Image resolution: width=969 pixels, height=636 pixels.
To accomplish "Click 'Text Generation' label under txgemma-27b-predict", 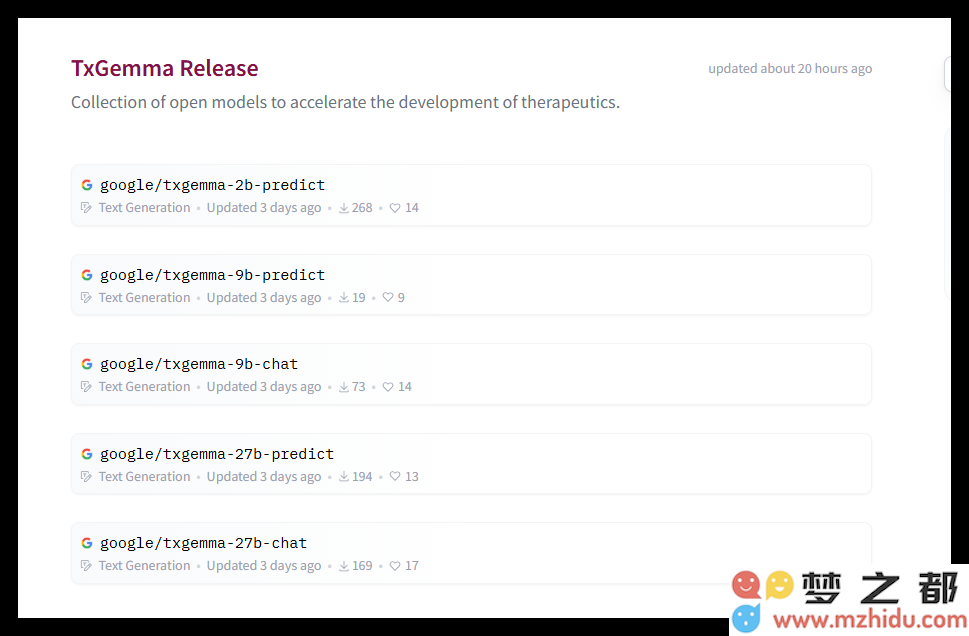I will [144, 477].
